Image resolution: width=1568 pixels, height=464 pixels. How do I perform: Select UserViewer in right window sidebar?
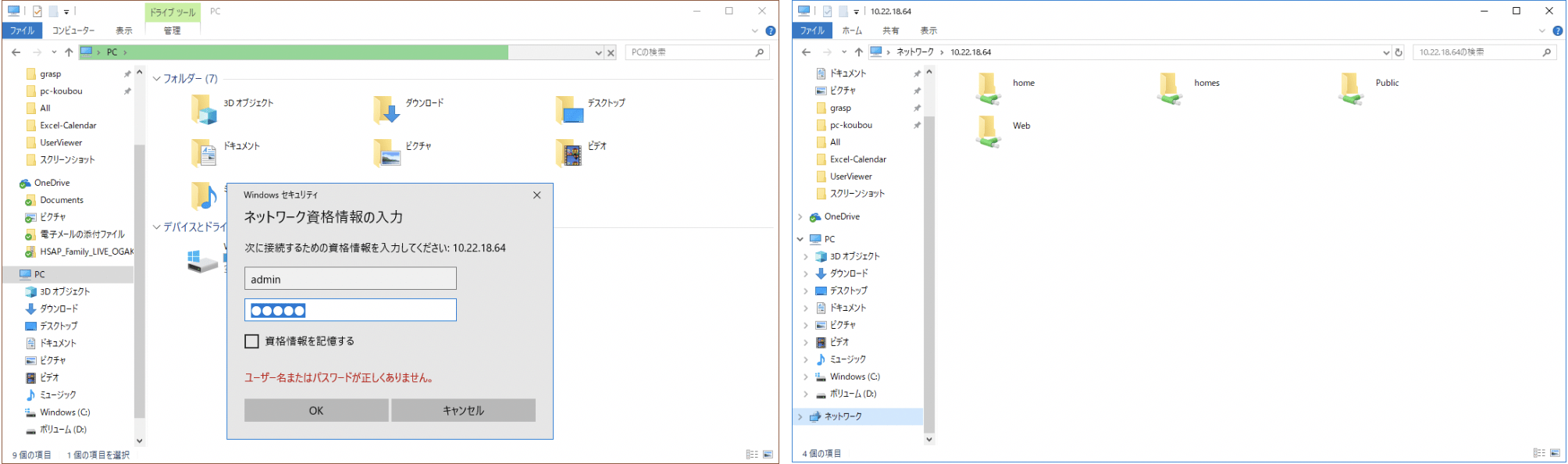click(x=850, y=177)
